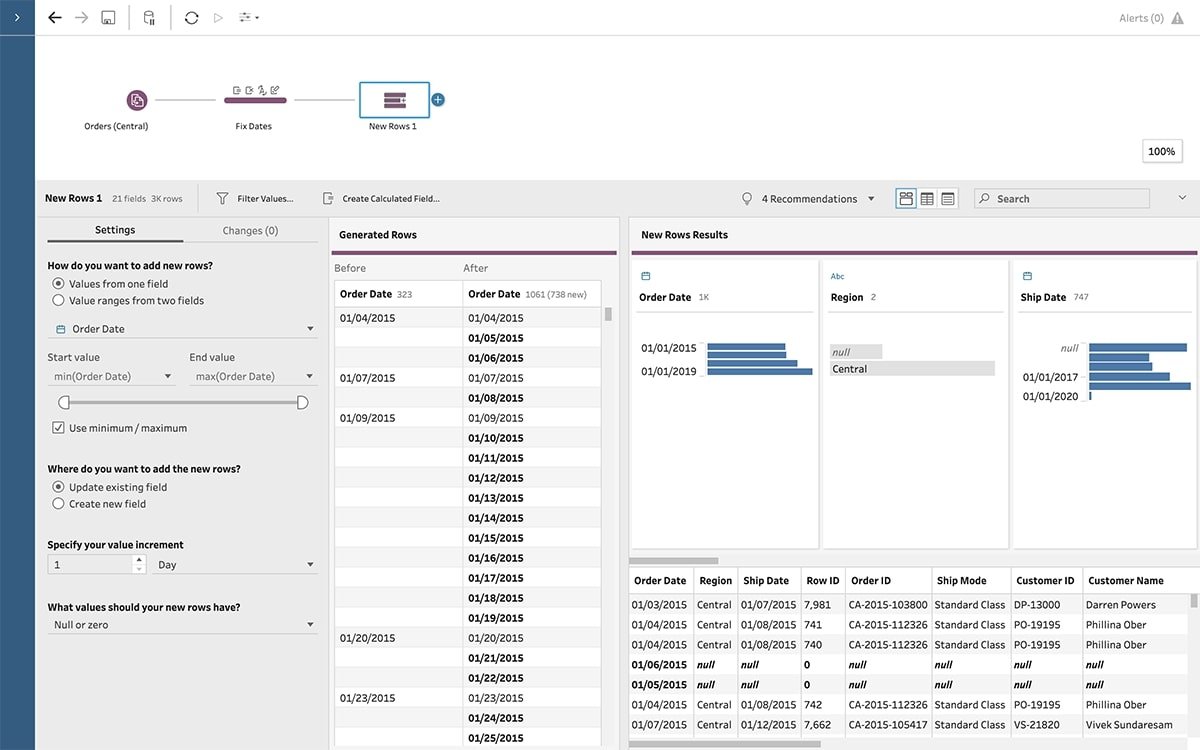Select the list view icon near Search
Viewport: 1200px width, 750px height.
point(947,198)
